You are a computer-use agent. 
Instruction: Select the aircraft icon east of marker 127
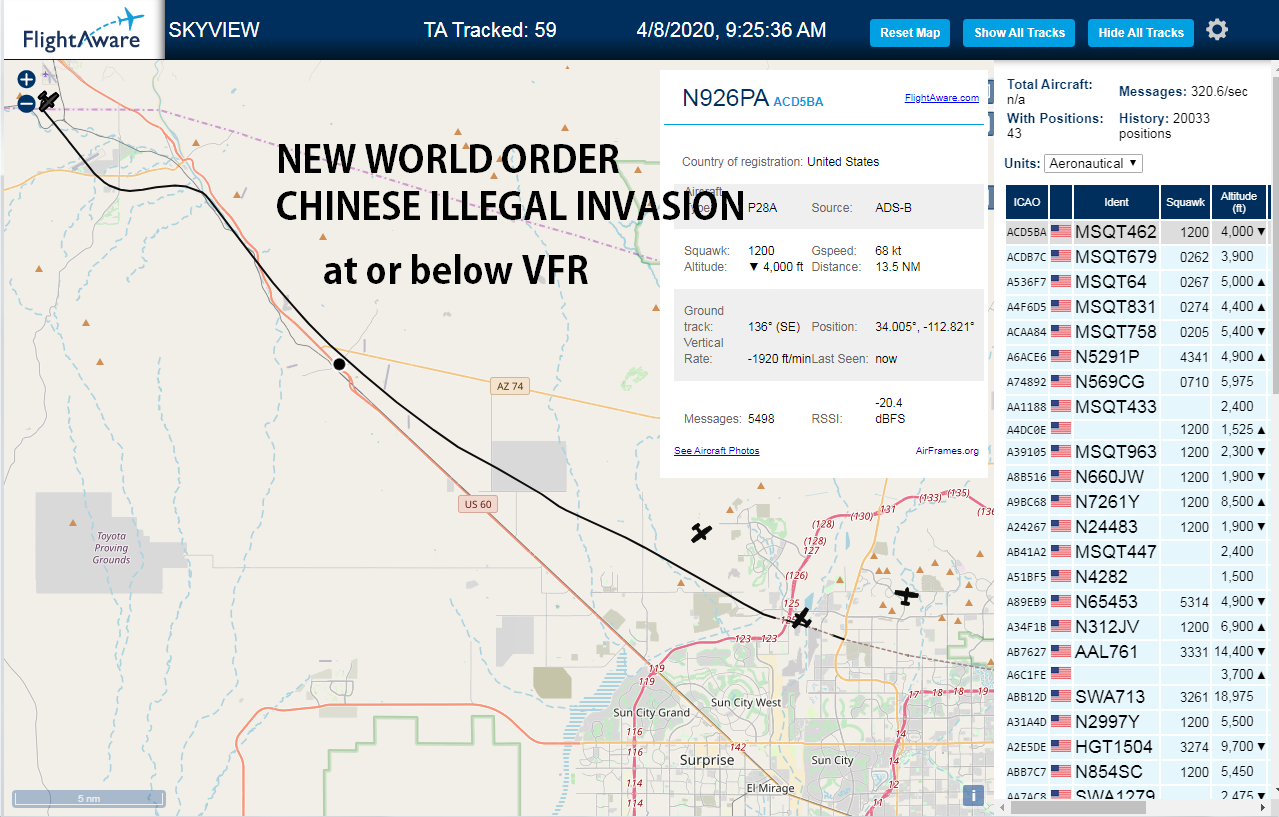906,596
